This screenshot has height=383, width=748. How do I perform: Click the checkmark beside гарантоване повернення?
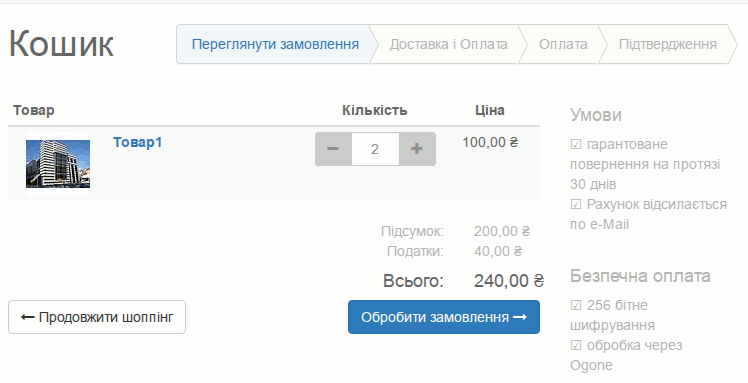coord(576,144)
